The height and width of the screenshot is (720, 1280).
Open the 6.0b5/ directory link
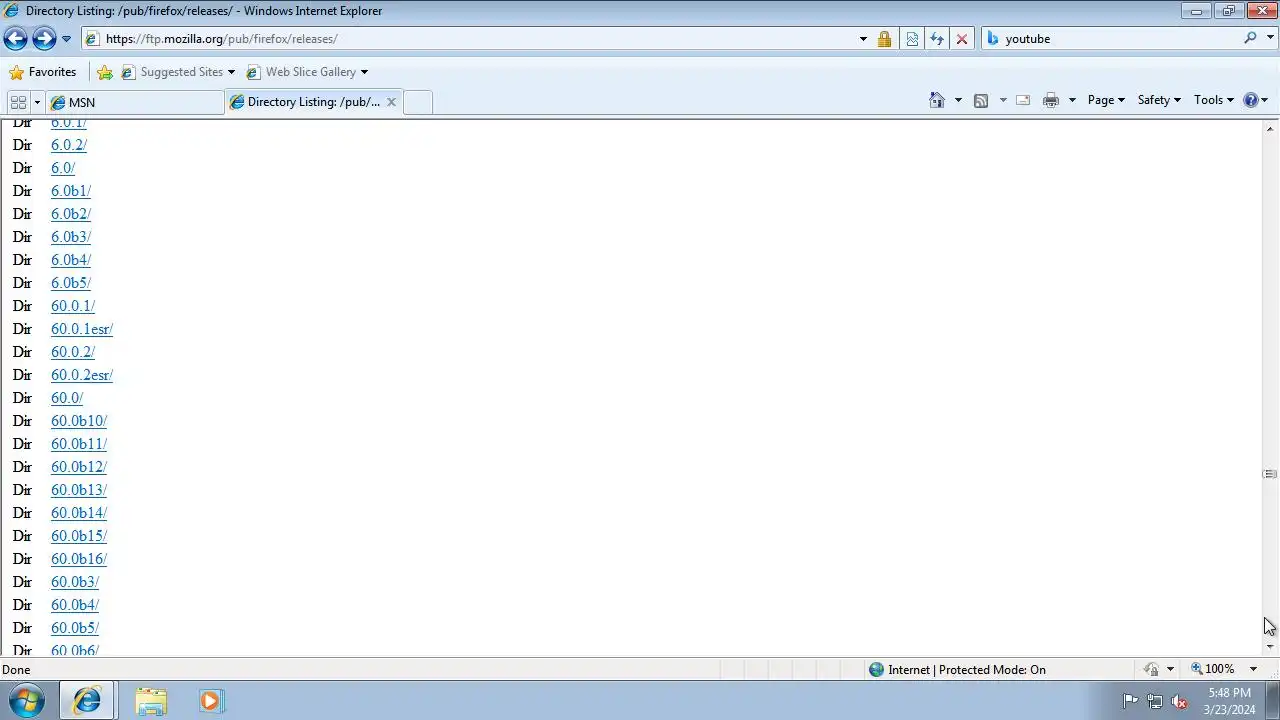pyautogui.click(x=71, y=283)
